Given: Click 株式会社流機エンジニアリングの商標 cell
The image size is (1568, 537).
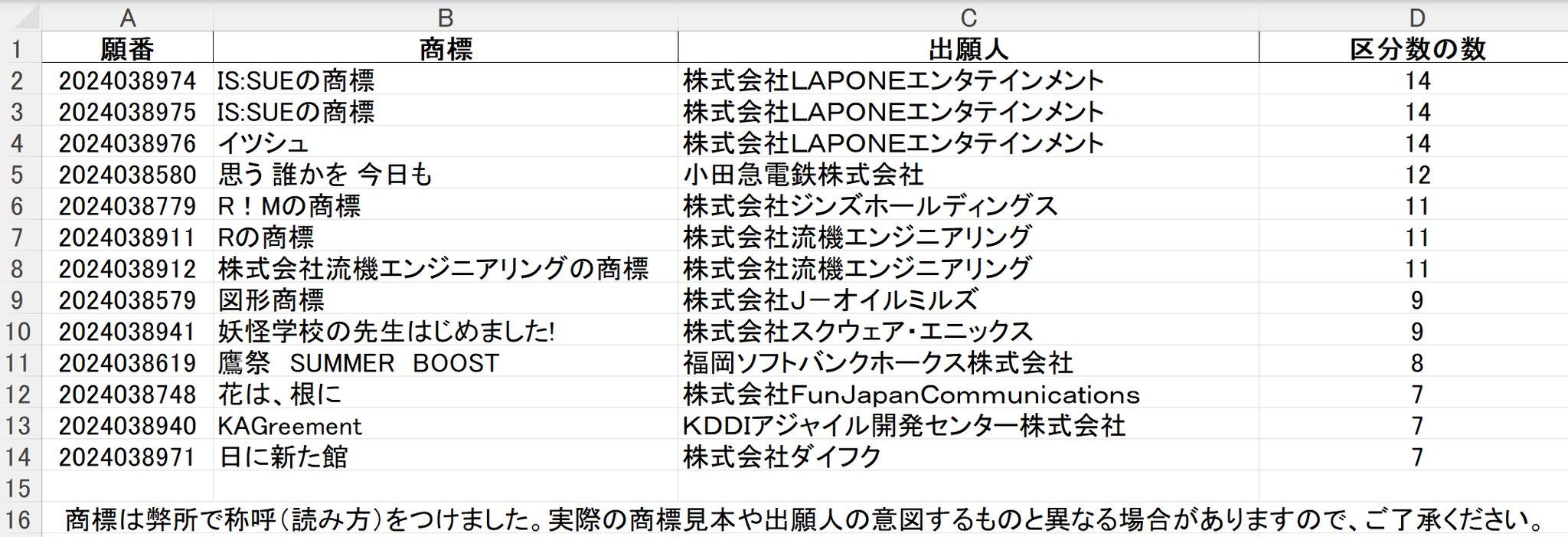Looking at the screenshot, I should coord(446,269).
